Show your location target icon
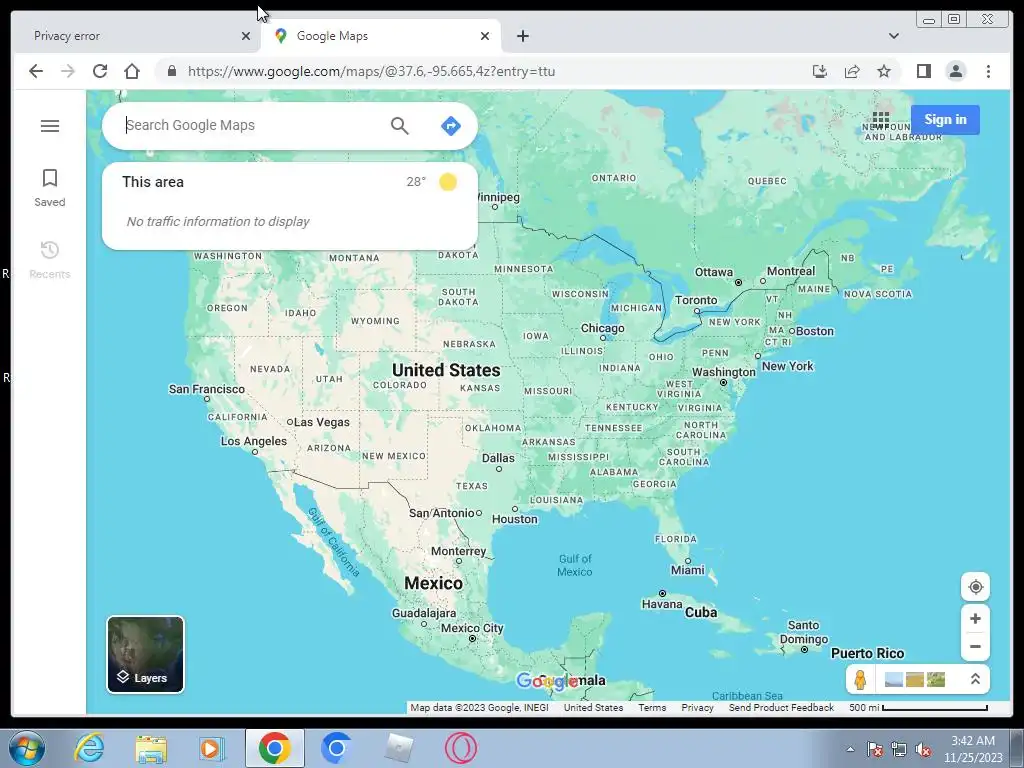1024x768 pixels. pos(975,586)
